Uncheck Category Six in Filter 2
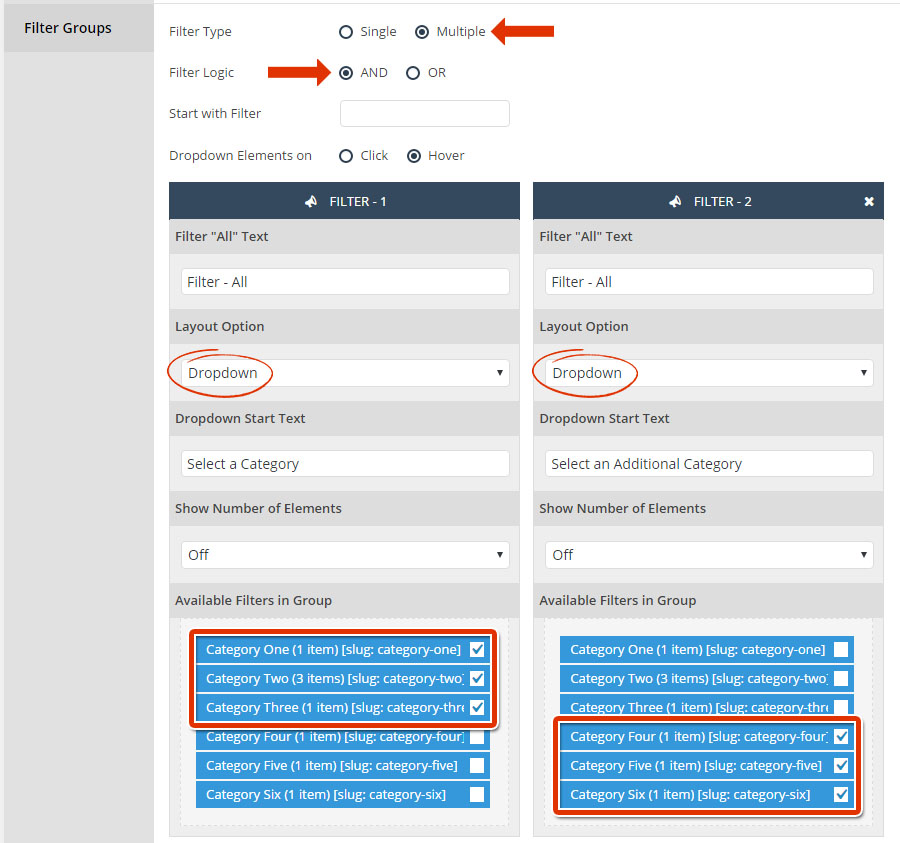 pos(841,795)
